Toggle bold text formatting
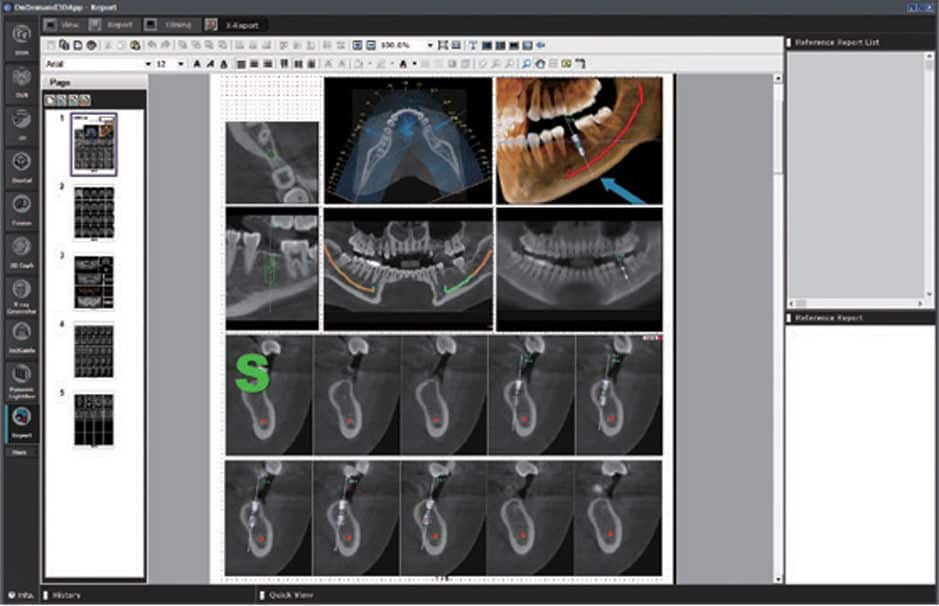 [x=196, y=64]
